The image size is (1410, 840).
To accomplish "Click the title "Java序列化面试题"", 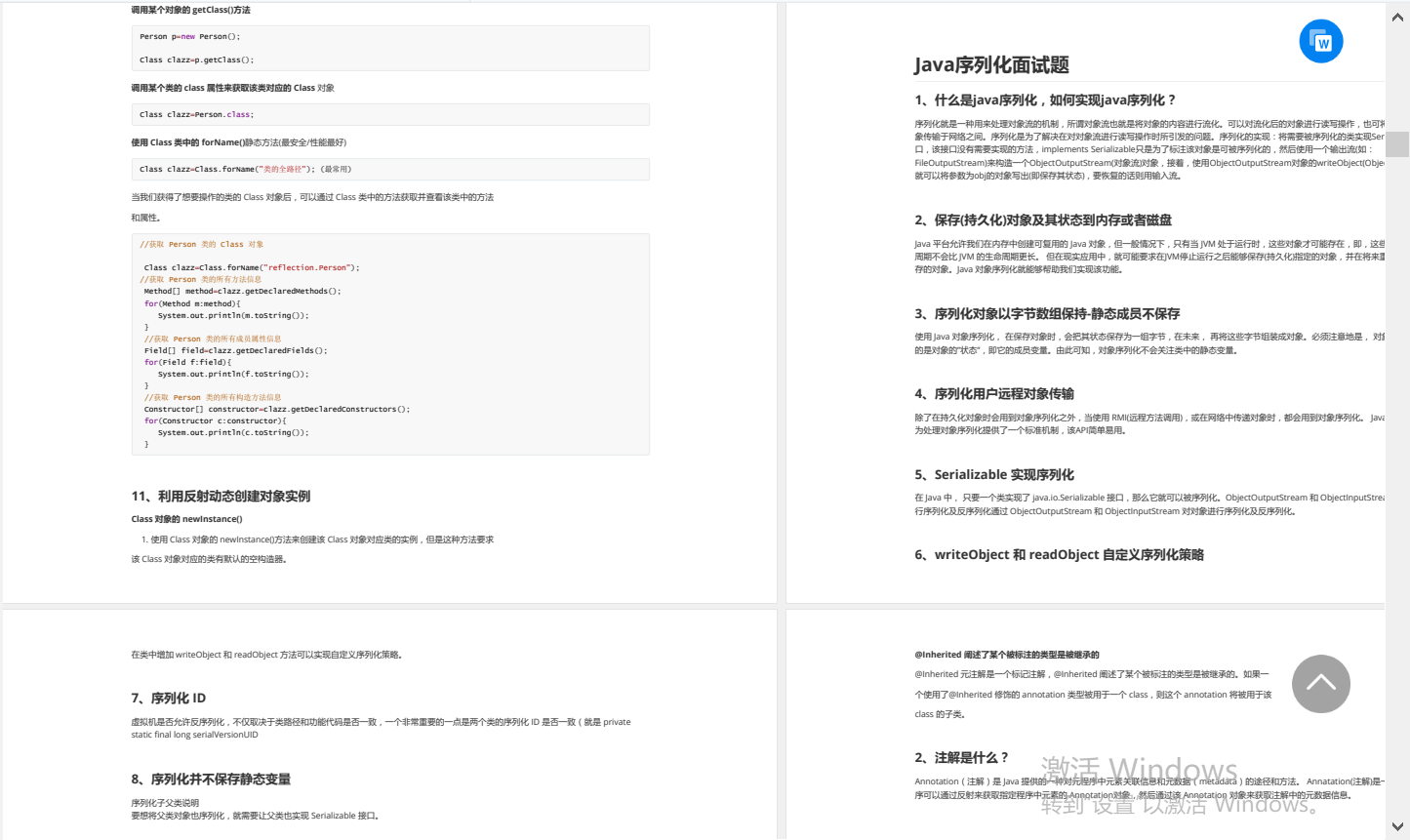I will tap(991, 65).
